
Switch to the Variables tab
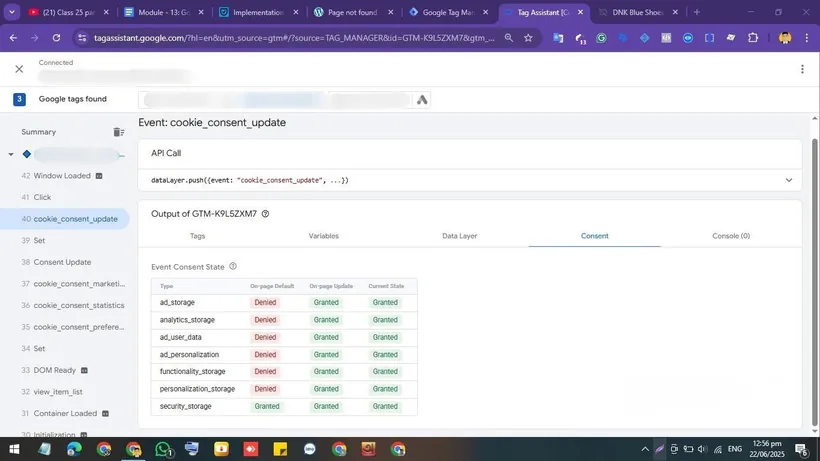click(x=323, y=236)
